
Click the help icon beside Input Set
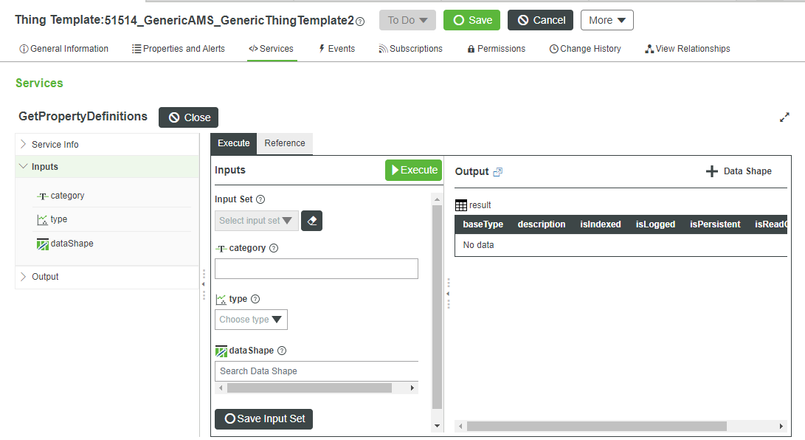coord(261,199)
